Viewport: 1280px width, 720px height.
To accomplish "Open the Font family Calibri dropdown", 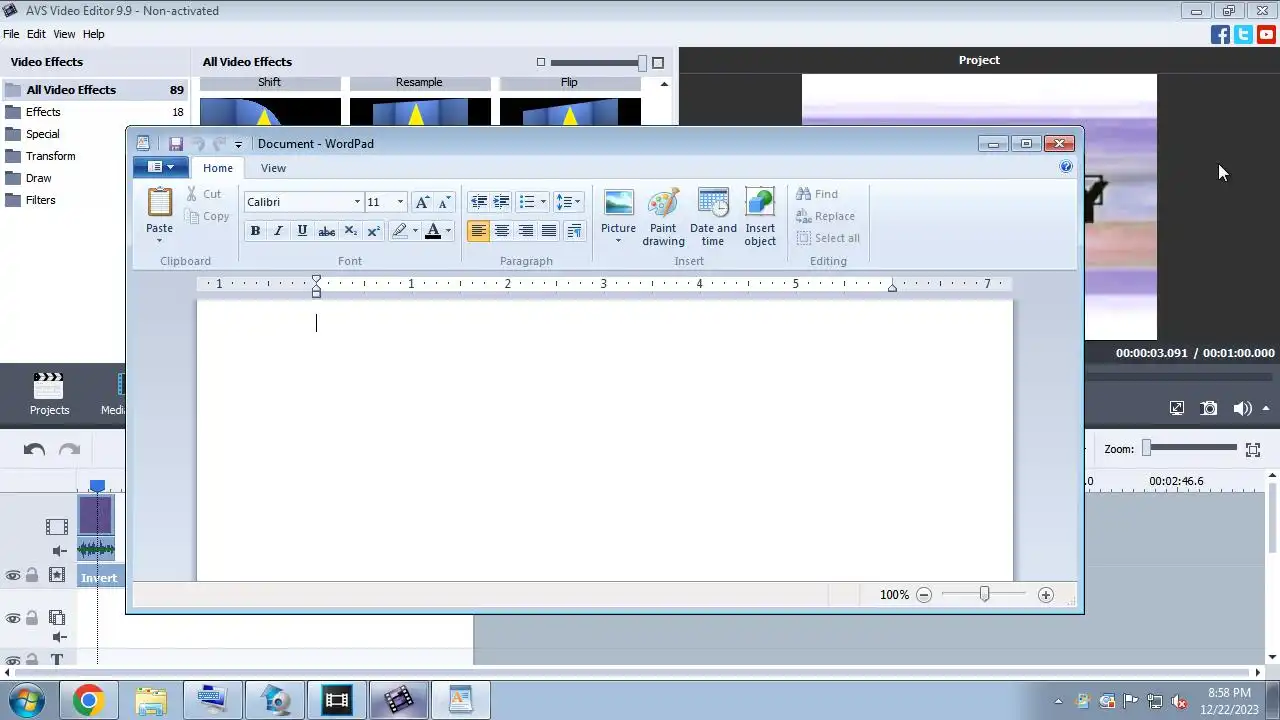I will [x=357, y=202].
